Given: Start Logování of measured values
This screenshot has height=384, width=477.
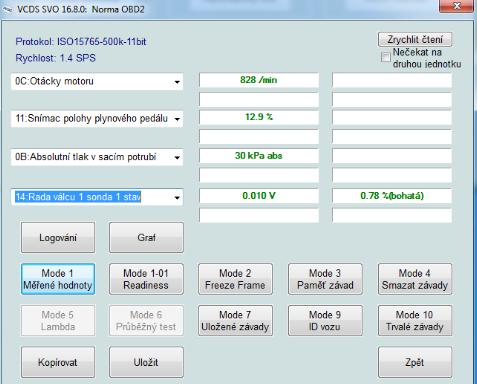Looking at the screenshot, I should click(58, 238).
